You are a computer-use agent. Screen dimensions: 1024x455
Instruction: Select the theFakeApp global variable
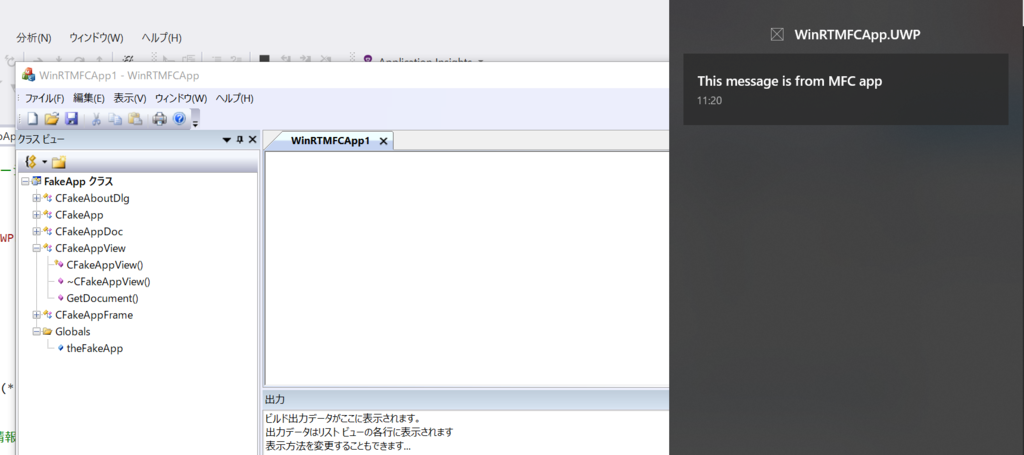[x=95, y=348]
